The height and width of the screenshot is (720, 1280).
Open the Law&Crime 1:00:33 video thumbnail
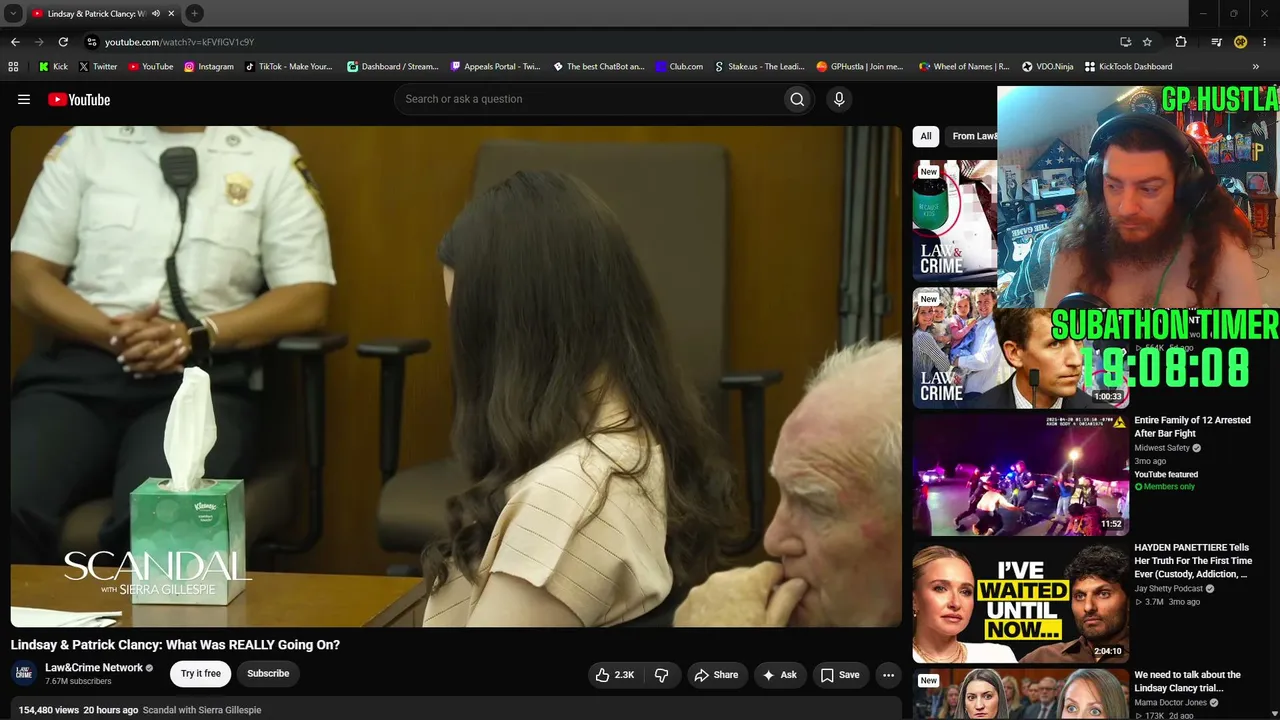tap(1020, 348)
